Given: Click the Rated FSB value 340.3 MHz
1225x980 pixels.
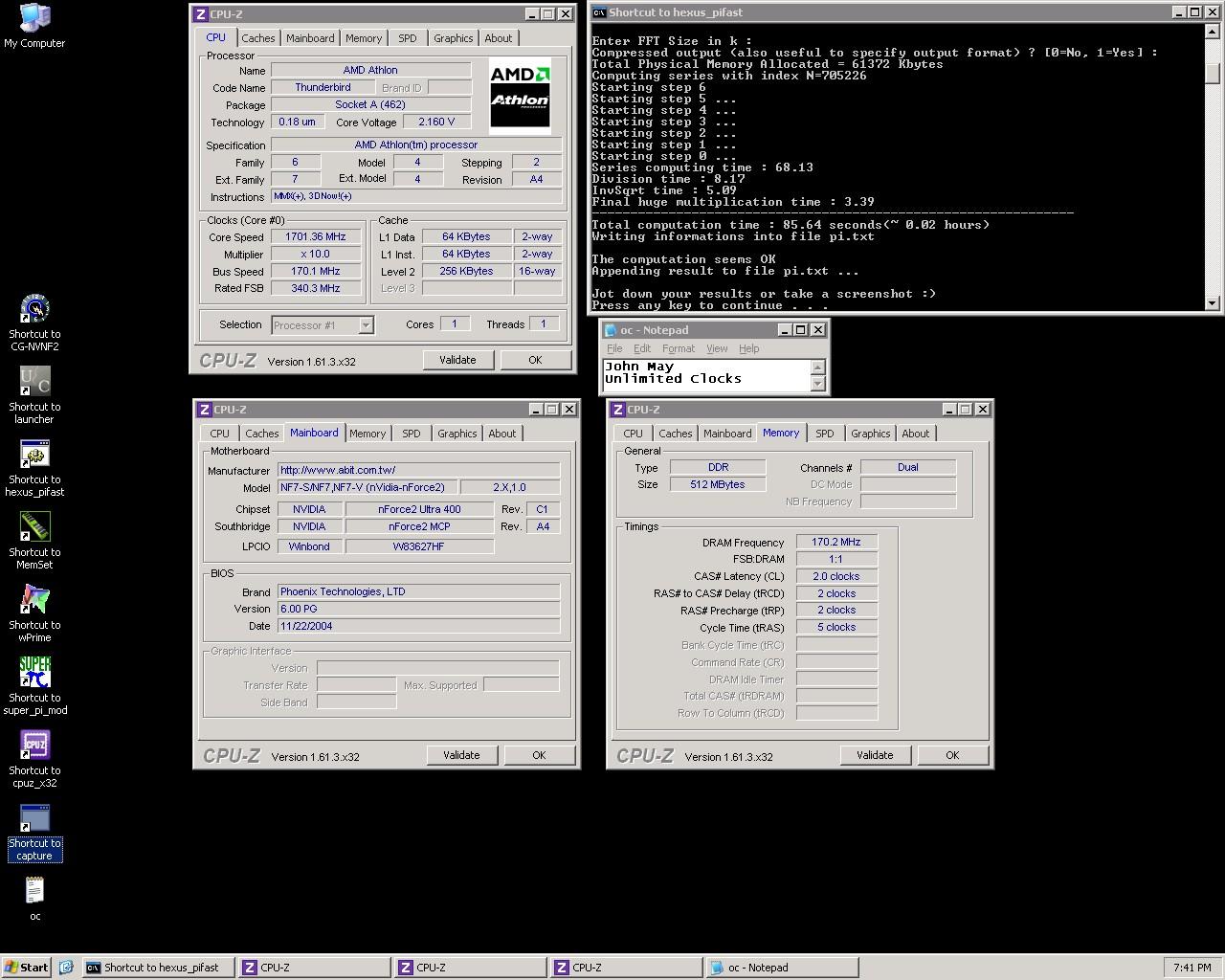Looking at the screenshot, I should [316, 288].
